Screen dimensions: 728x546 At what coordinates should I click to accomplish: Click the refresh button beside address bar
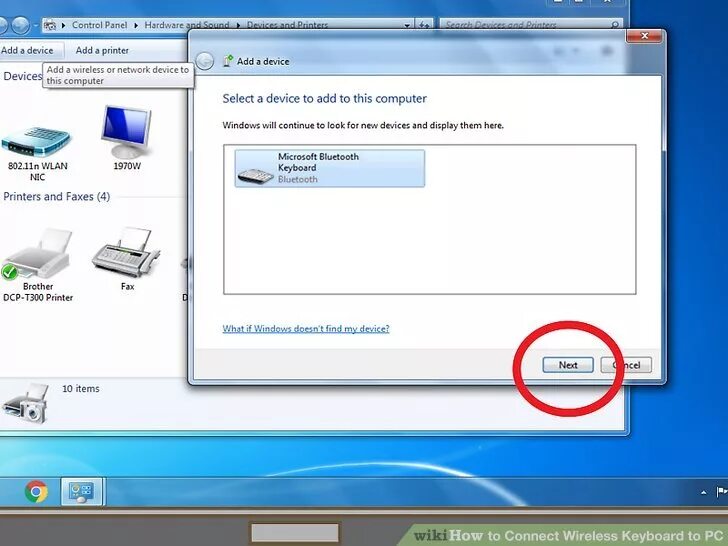coord(424,25)
